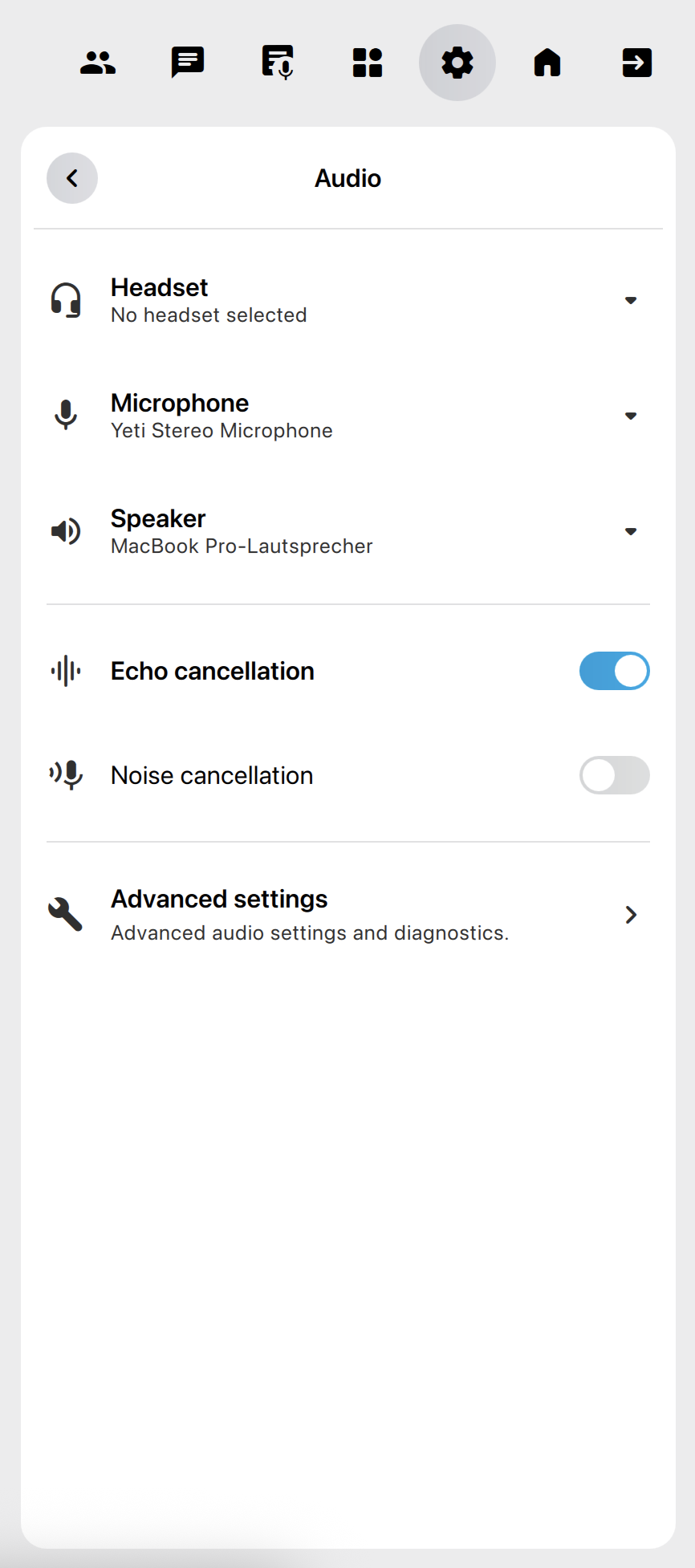Expand the Microphone dropdown arrow
This screenshot has height=1568, width=695.
pyautogui.click(x=631, y=416)
